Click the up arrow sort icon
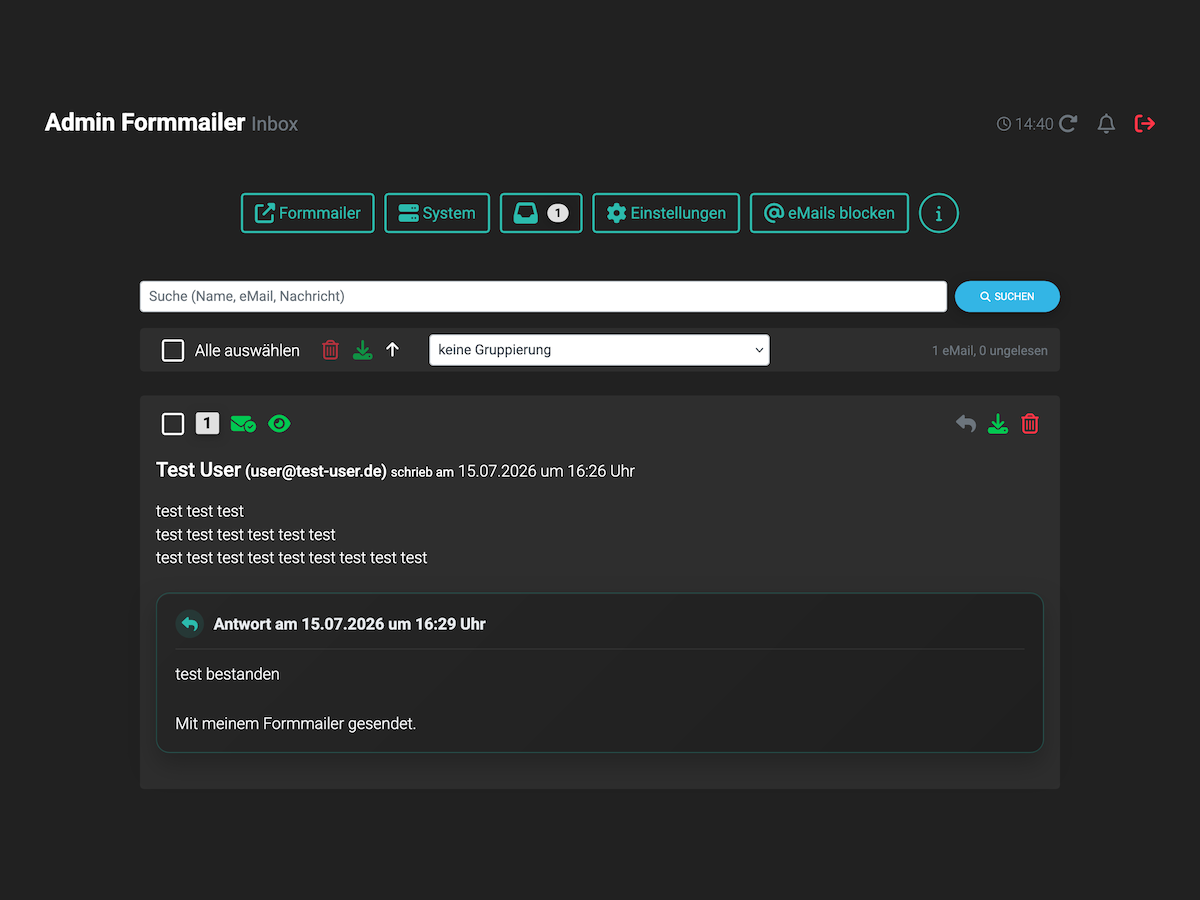The height and width of the screenshot is (900, 1200). tap(393, 350)
